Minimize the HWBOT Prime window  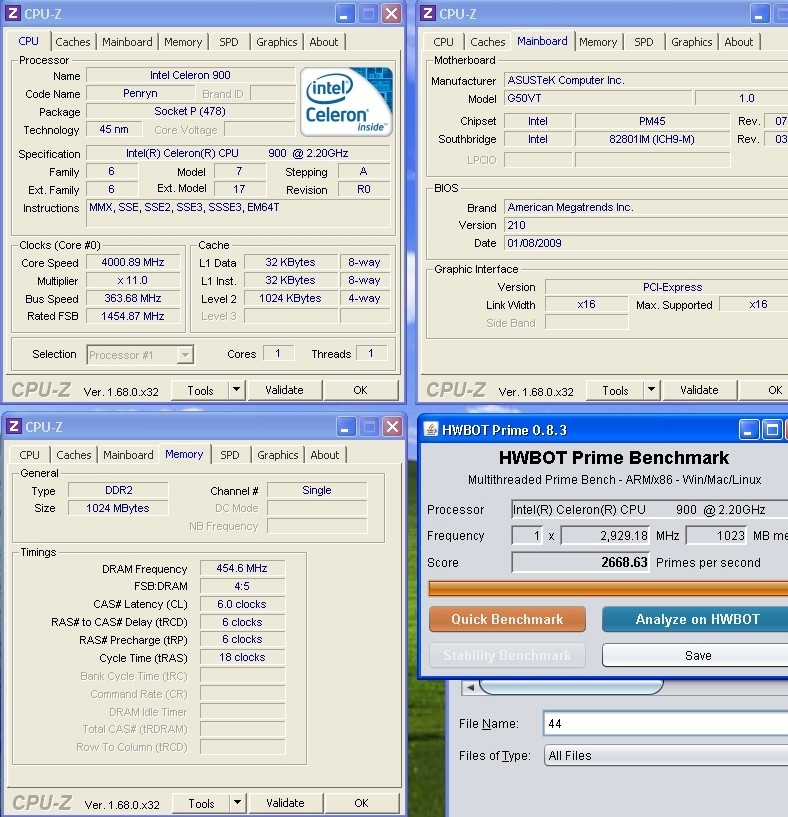[x=748, y=430]
